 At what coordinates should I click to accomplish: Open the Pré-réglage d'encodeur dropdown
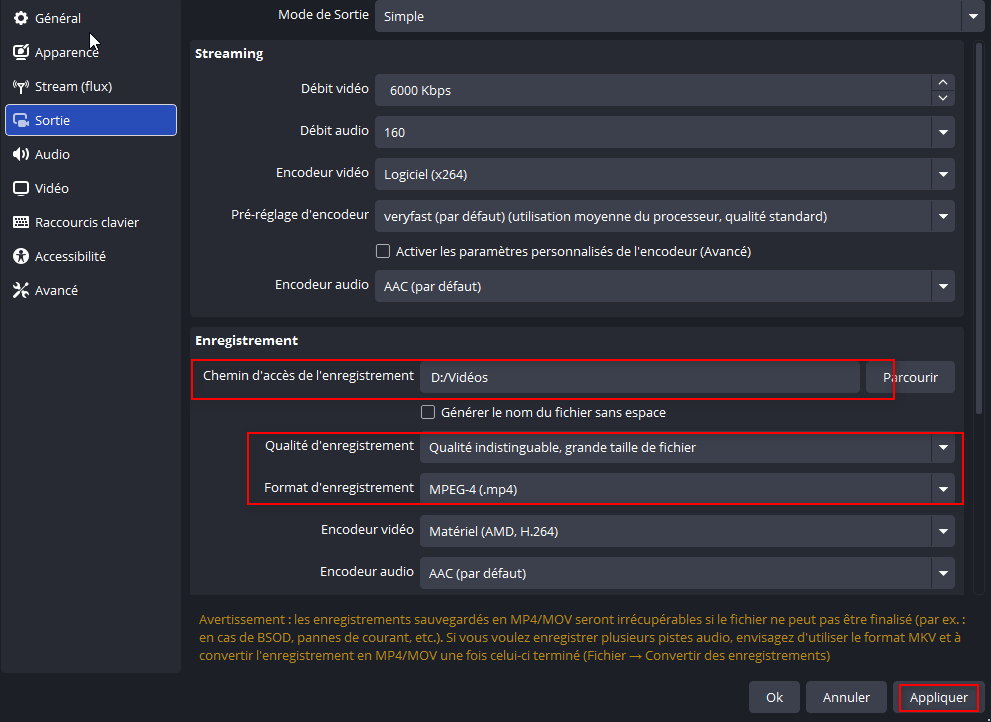943,216
